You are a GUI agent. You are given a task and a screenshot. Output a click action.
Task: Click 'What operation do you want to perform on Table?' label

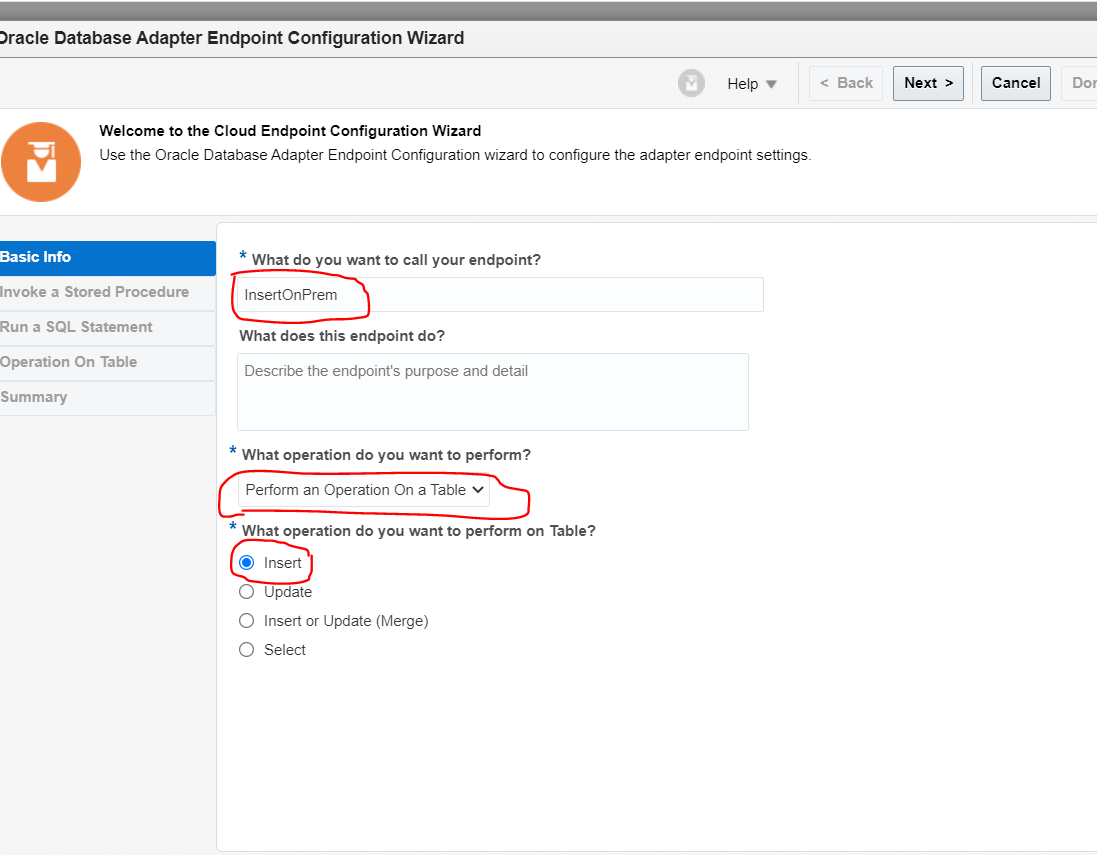418,531
